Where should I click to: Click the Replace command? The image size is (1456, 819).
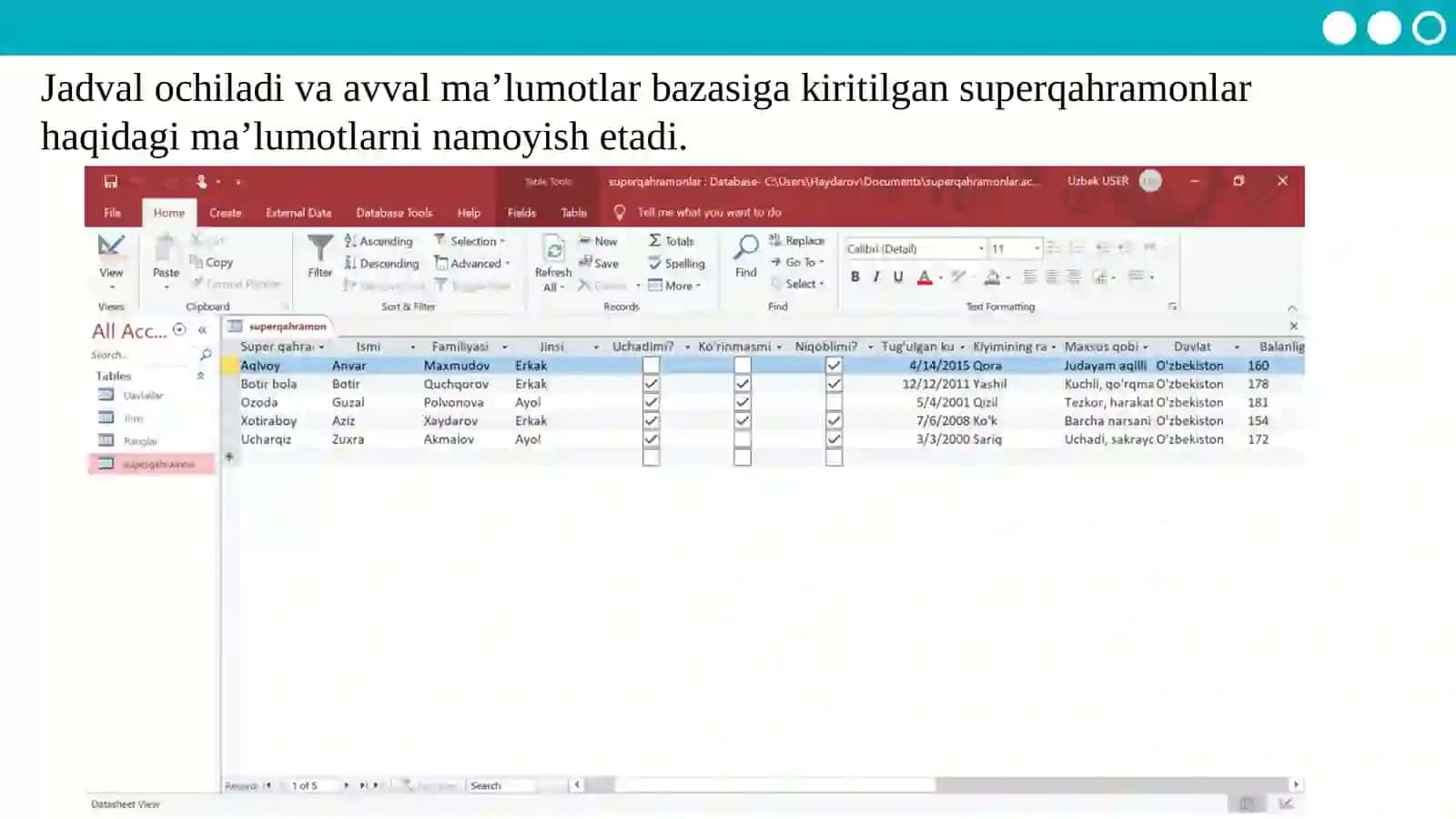[x=796, y=240]
